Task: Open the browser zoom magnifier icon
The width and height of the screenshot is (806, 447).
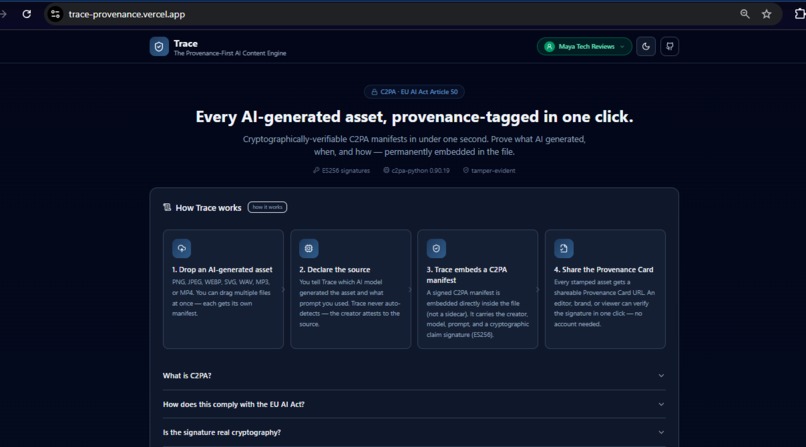Action: click(744, 14)
